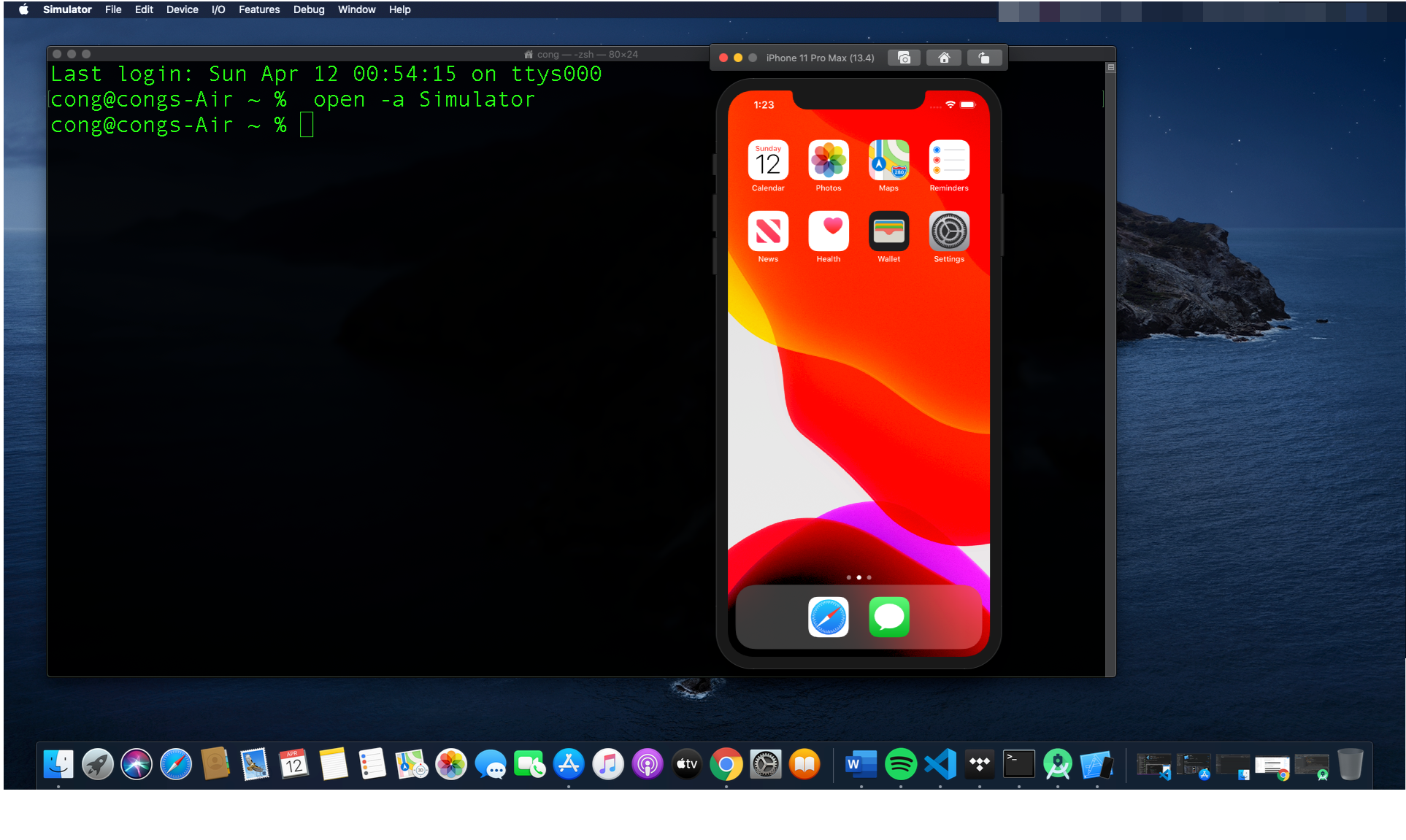Open App Store from the Dock

coord(569,765)
